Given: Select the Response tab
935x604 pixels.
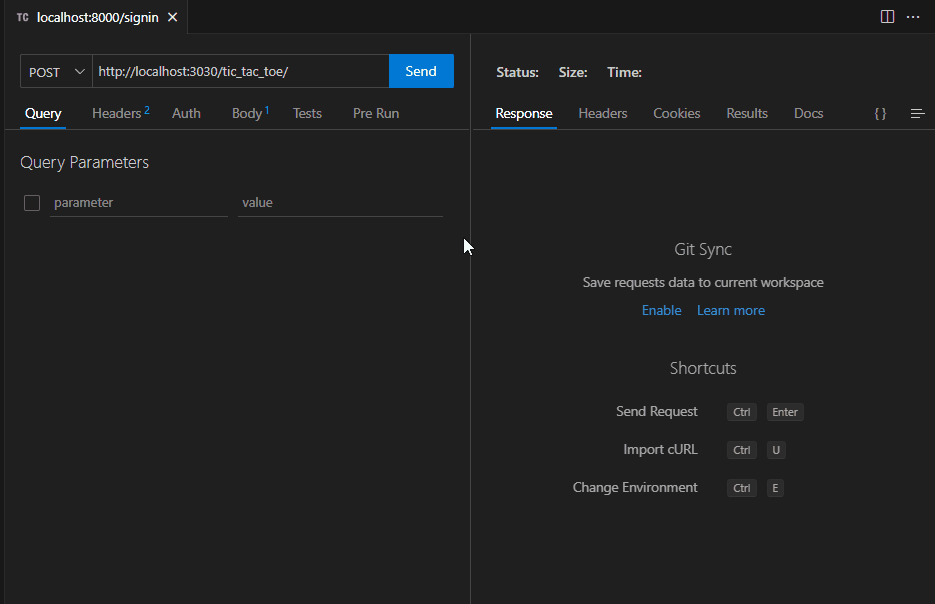Looking at the screenshot, I should [x=524, y=113].
